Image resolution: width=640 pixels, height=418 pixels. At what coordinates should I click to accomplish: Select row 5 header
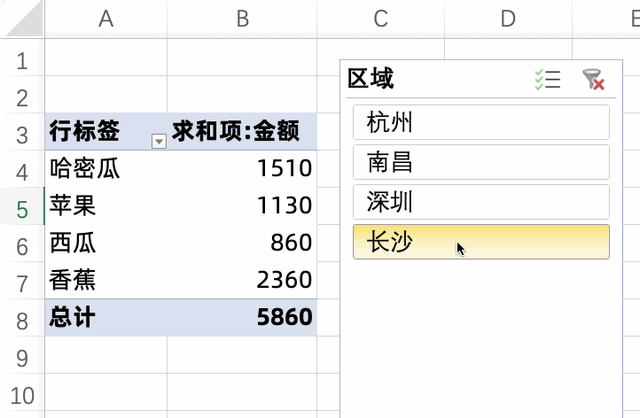[x=22, y=208]
